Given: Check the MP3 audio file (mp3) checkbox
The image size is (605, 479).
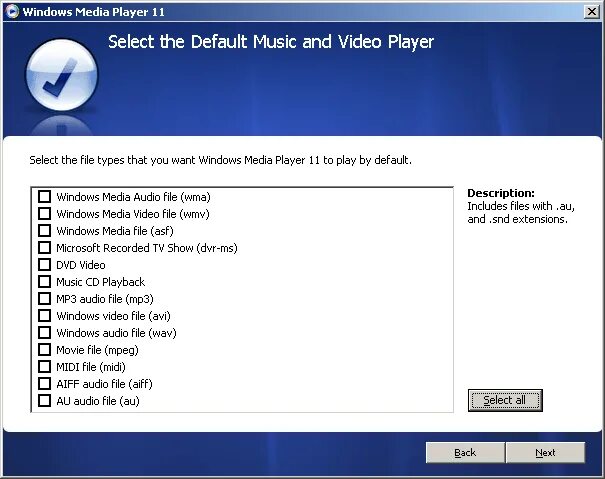Looking at the screenshot, I should click(44, 298).
